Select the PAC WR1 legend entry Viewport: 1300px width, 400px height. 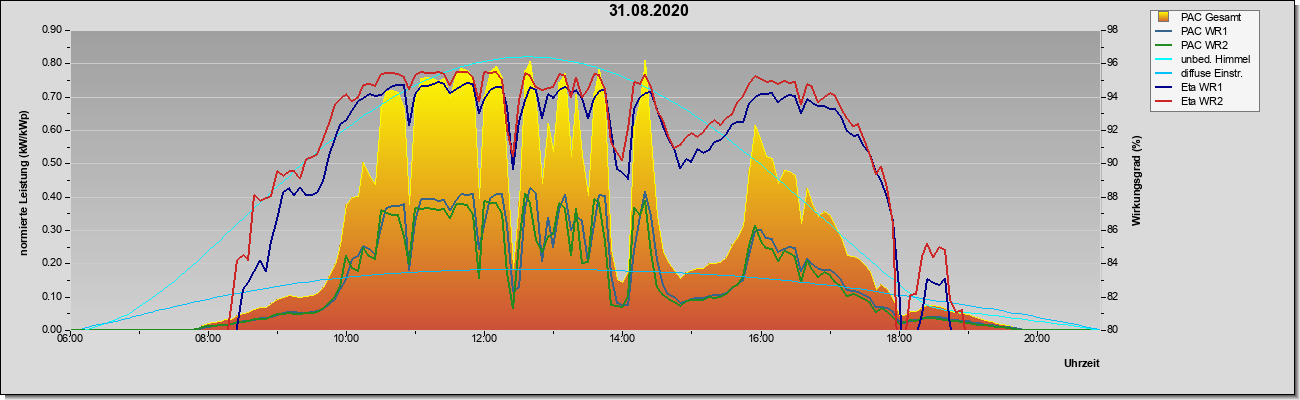(x=1206, y=31)
